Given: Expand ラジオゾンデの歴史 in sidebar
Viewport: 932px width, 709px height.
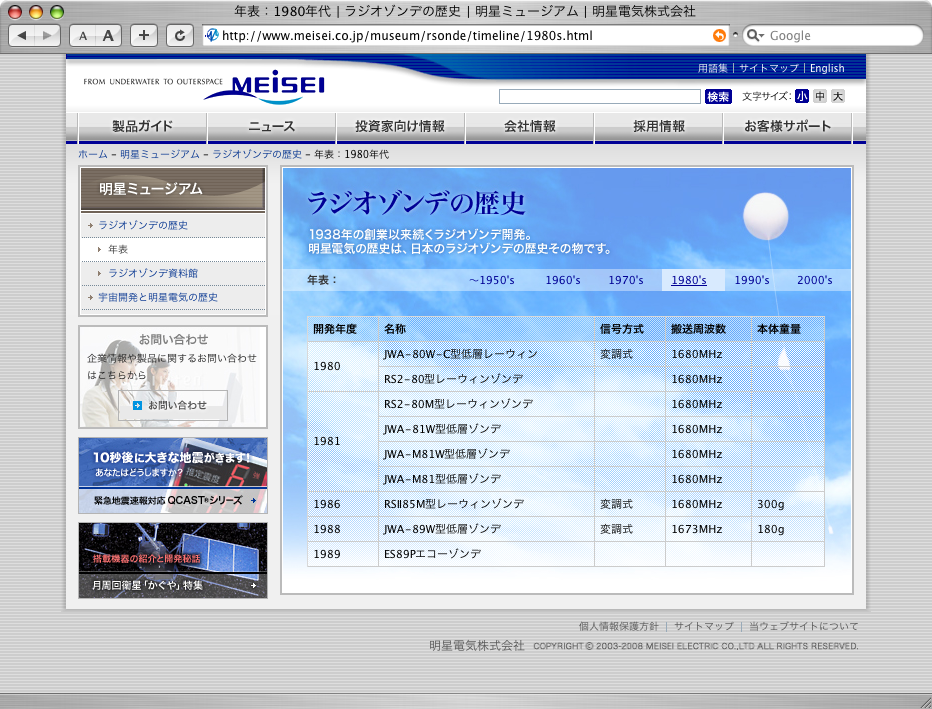Looking at the screenshot, I should point(143,225).
